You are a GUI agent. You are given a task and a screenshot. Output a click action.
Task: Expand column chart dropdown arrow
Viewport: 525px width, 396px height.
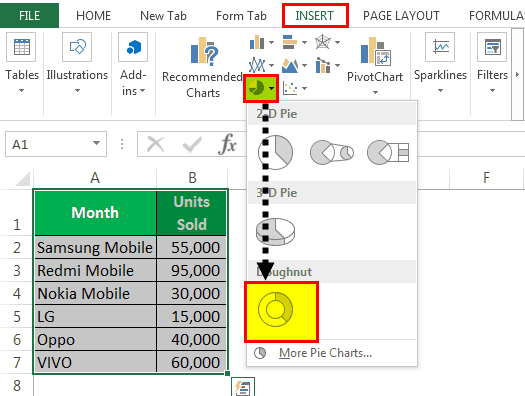click(x=271, y=43)
